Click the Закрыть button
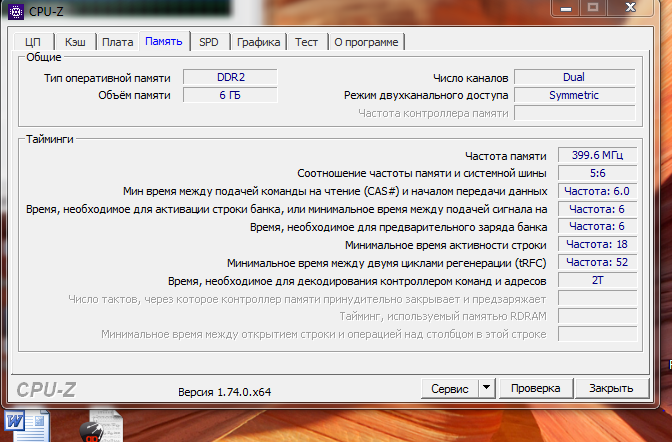This screenshot has width=672, height=442. (611, 388)
